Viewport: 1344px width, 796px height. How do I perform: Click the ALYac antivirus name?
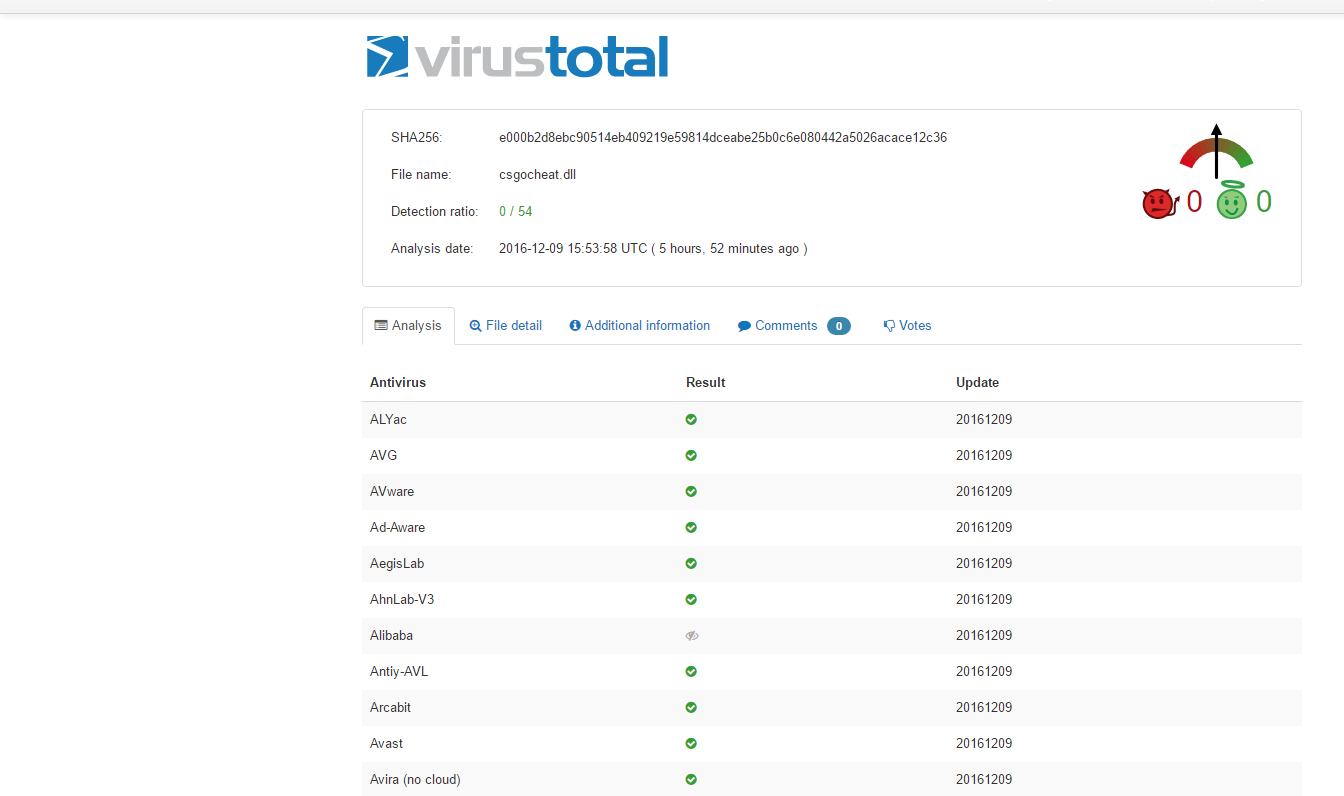(388, 420)
